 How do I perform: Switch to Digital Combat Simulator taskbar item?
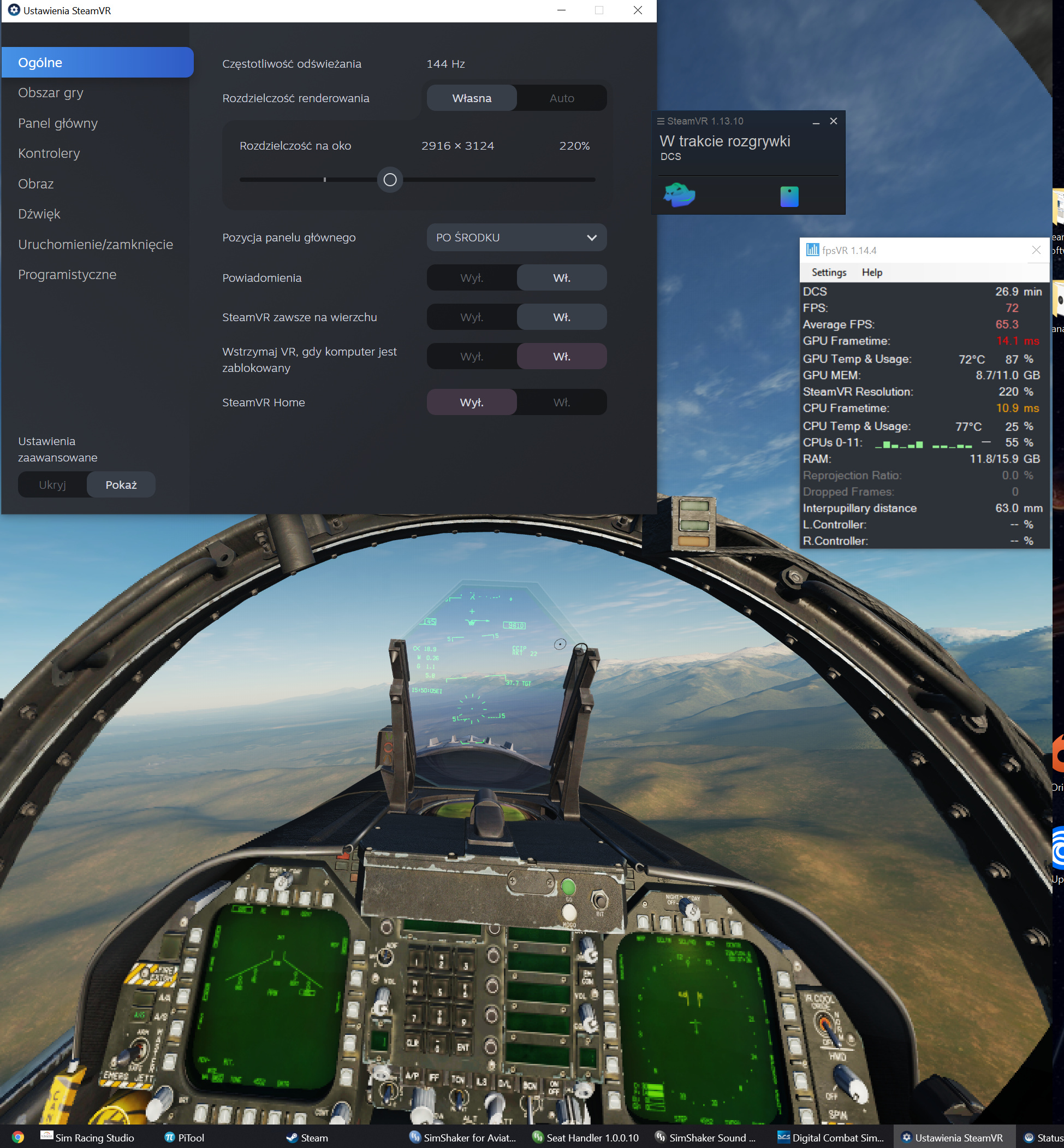(831, 1138)
